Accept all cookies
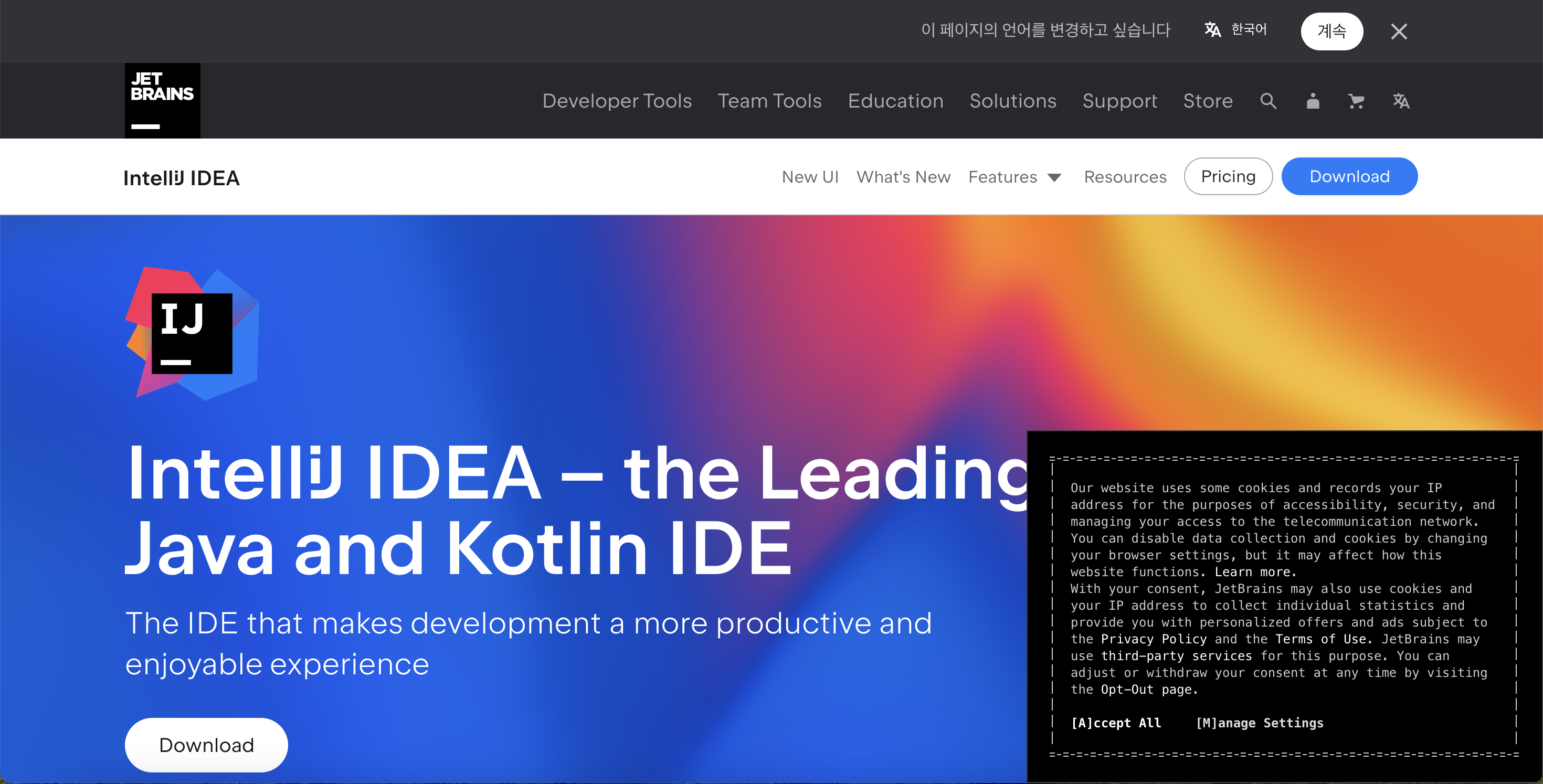Screen dimensions: 1543x784 (1116, 722)
